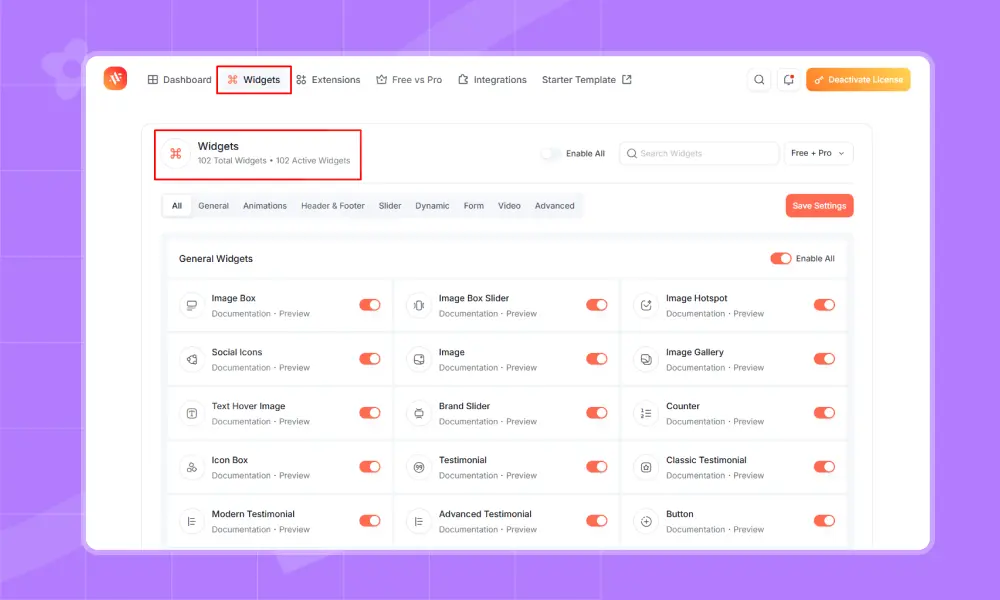Click the Counter widget icon
Viewport: 1000px width, 600px height.
point(646,413)
